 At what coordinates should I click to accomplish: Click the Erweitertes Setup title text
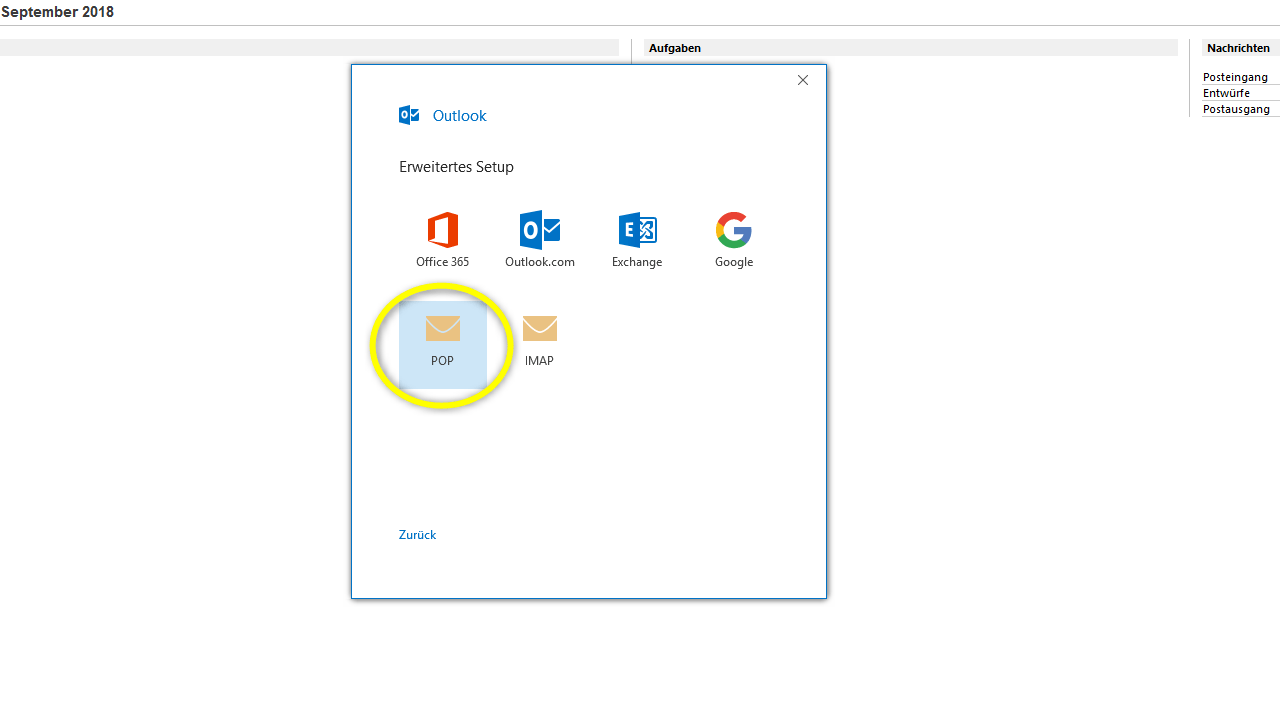tap(456, 167)
